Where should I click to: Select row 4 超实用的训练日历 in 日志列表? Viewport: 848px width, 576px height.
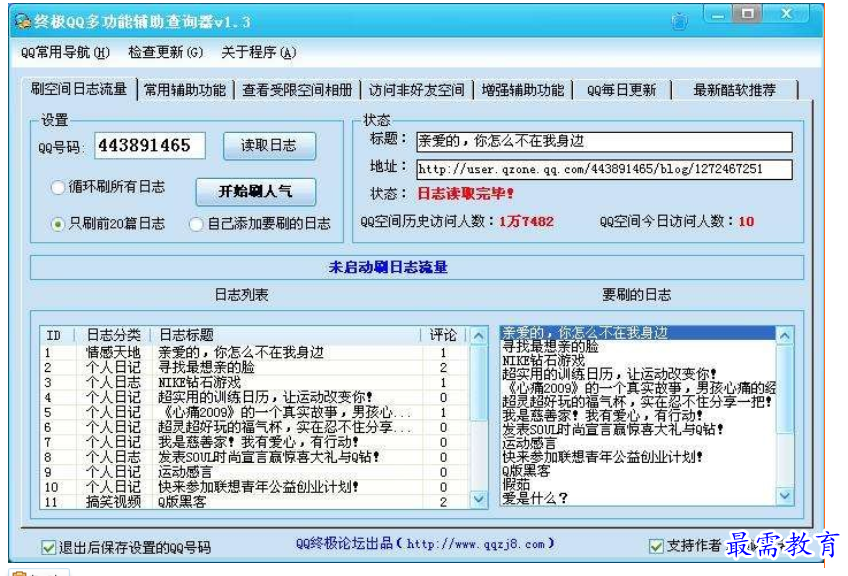tap(254, 398)
